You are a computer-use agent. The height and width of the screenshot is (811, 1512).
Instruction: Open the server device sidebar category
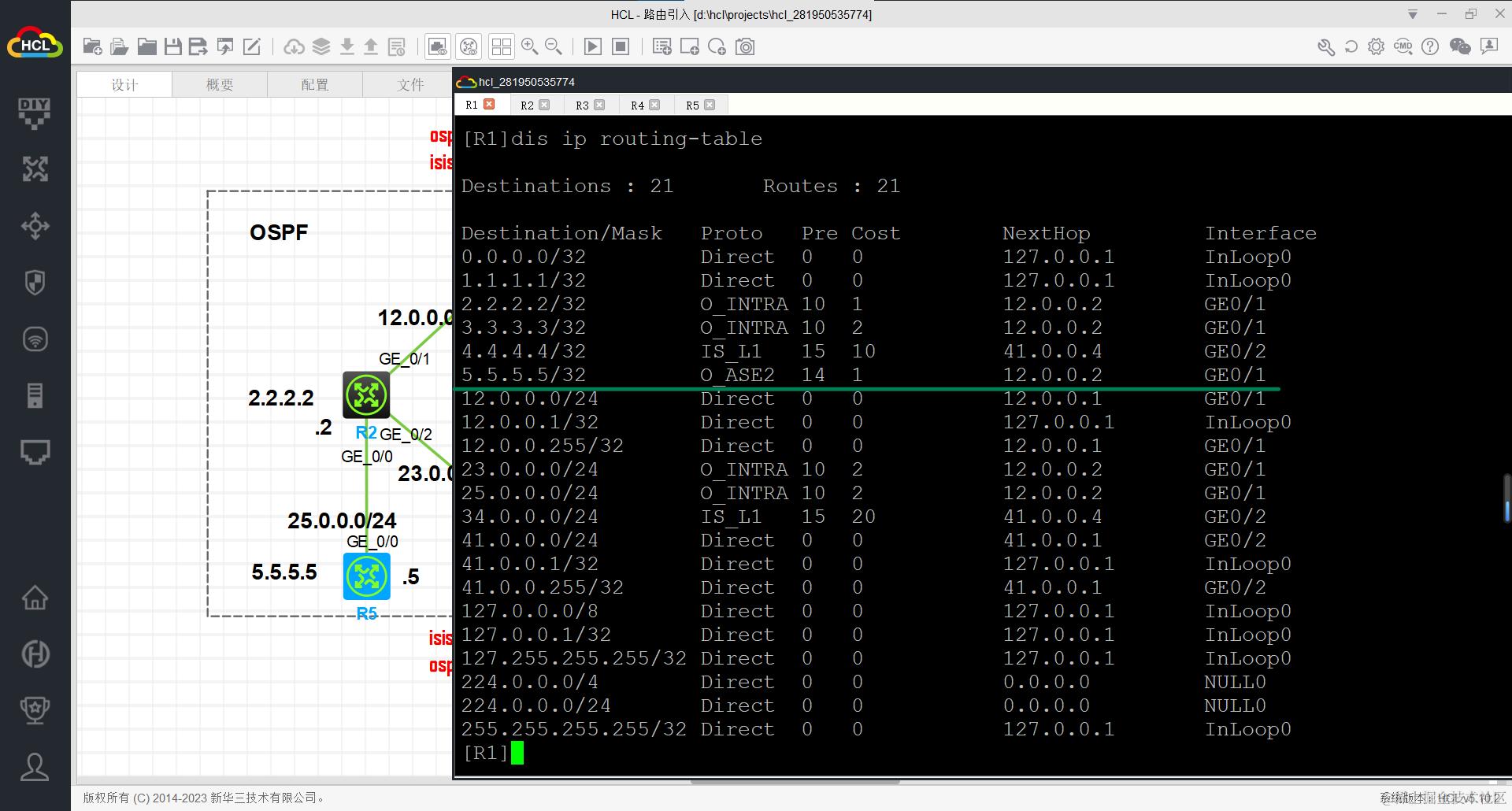point(35,395)
